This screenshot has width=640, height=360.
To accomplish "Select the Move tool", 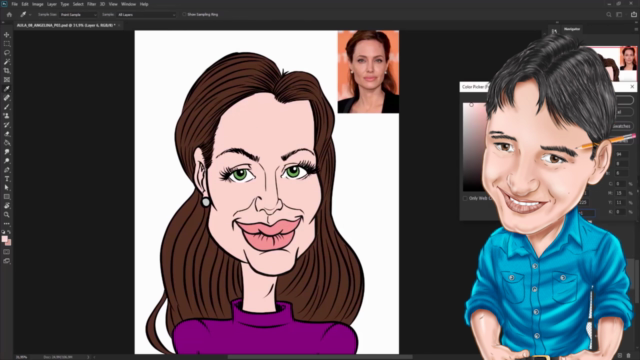I will click(7, 35).
